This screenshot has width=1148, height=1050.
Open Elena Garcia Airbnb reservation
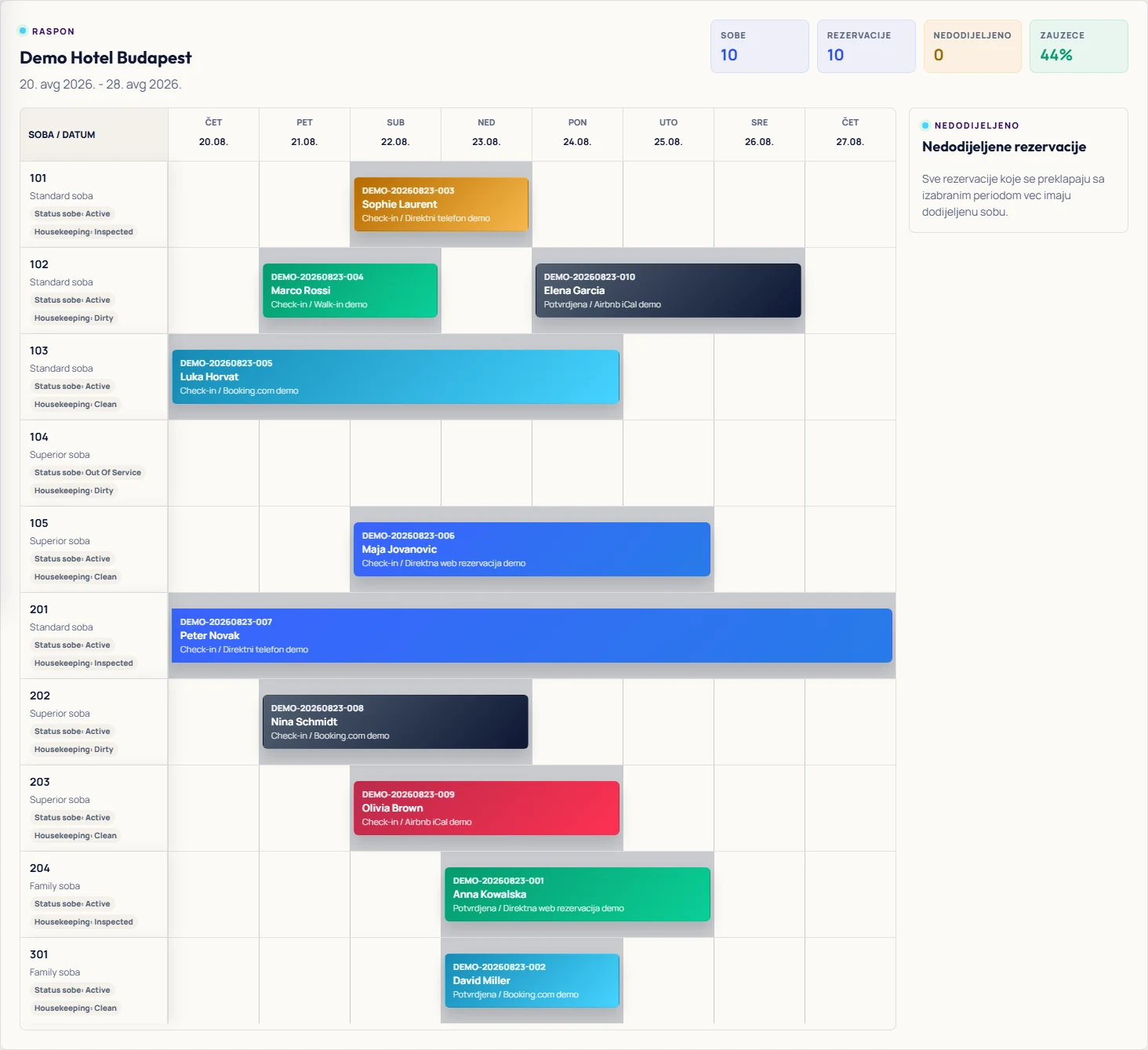668,290
